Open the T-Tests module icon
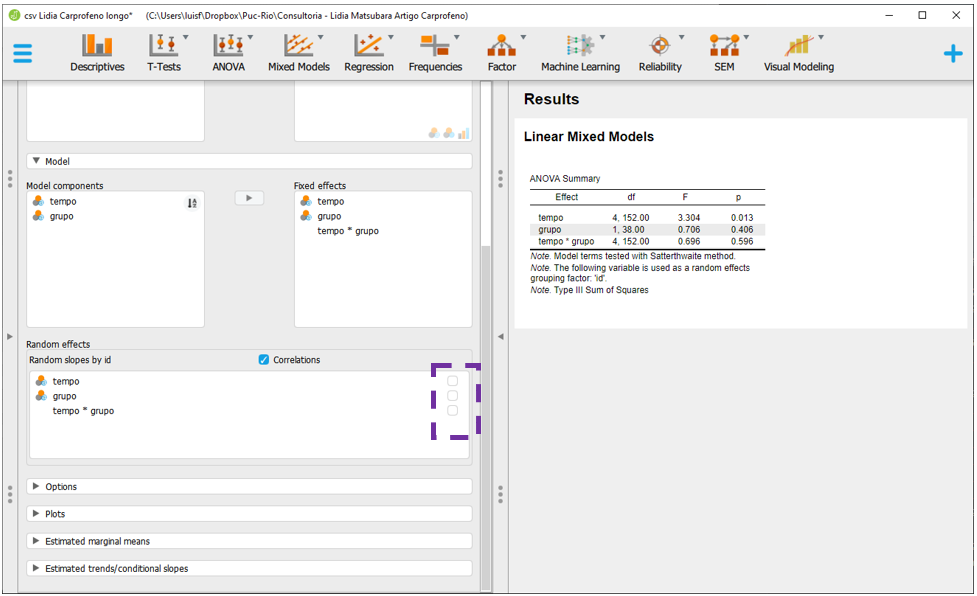 (x=163, y=52)
